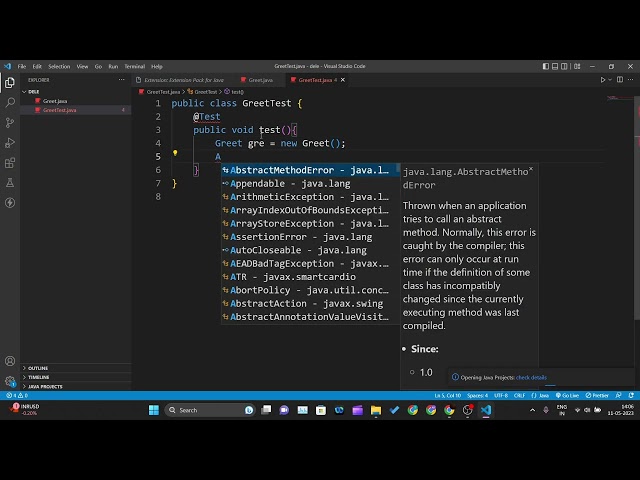Switch to the Extension Pack for Java tab
This screenshot has height=480, width=640.
coord(184,80)
